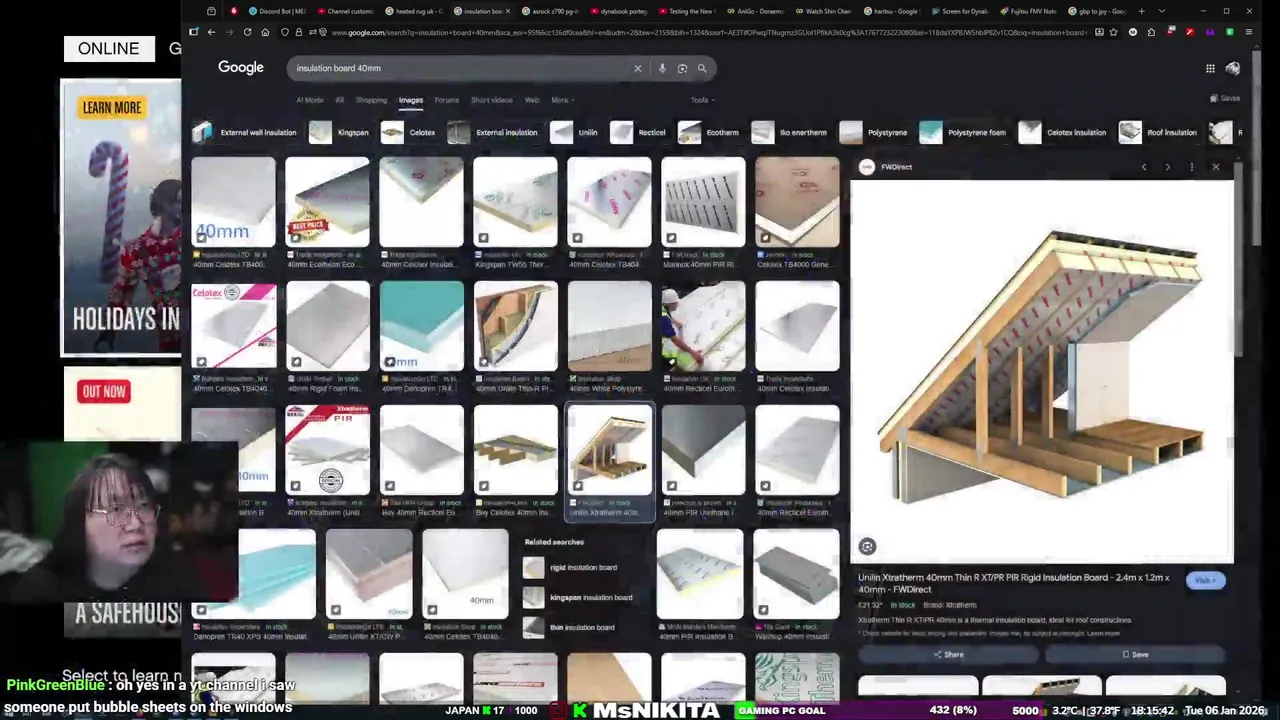Open the Google account avatar
The width and height of the screenshot is (1280, 720).
(1232, 68)
